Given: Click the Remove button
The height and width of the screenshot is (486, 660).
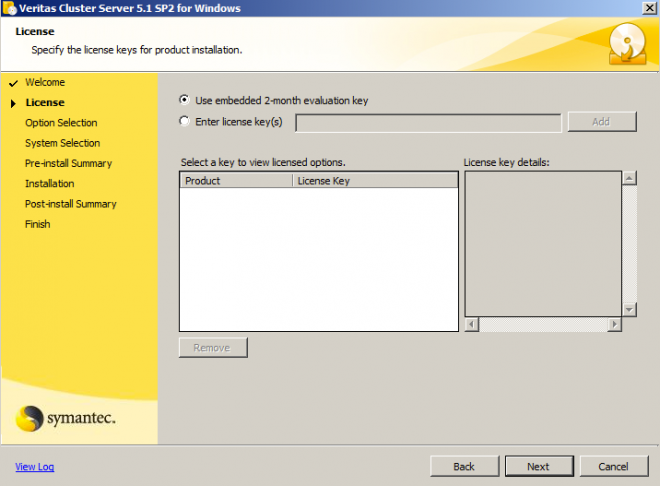Looking at the screenshot, I should (x=213, y=348).
